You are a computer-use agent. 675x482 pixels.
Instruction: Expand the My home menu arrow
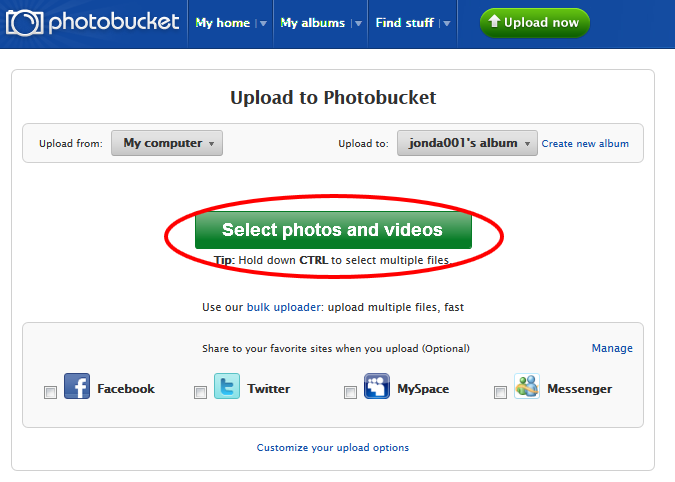(263, 24)
